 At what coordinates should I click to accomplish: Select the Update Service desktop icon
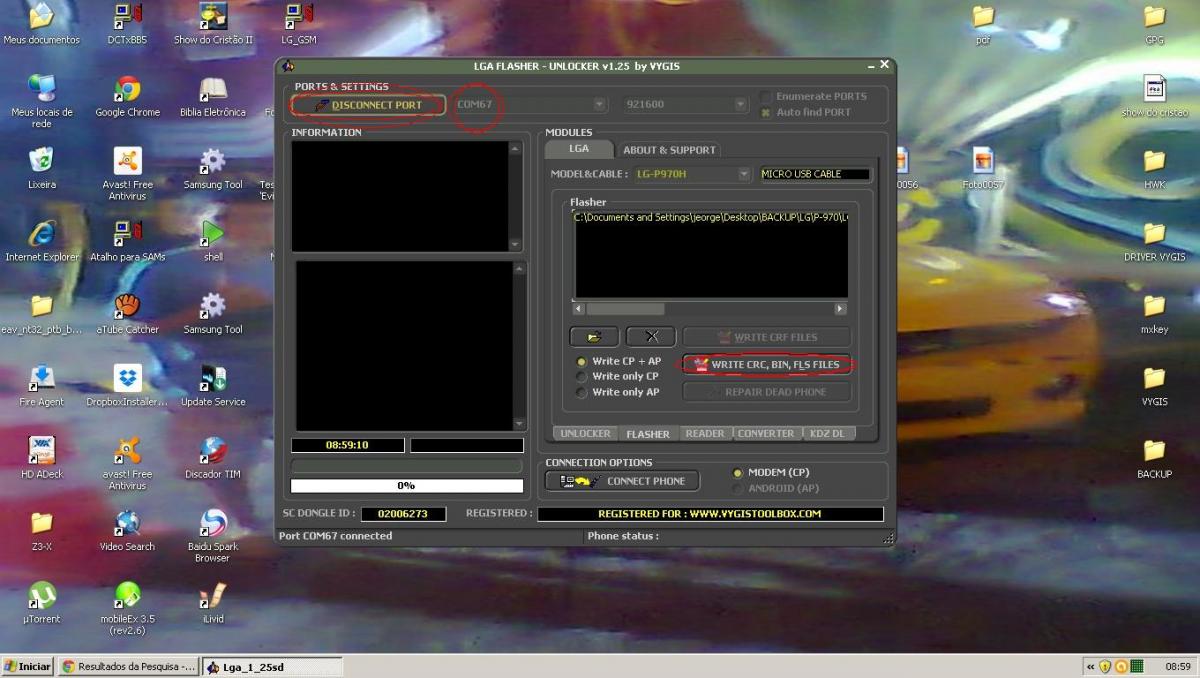point(213,384)
